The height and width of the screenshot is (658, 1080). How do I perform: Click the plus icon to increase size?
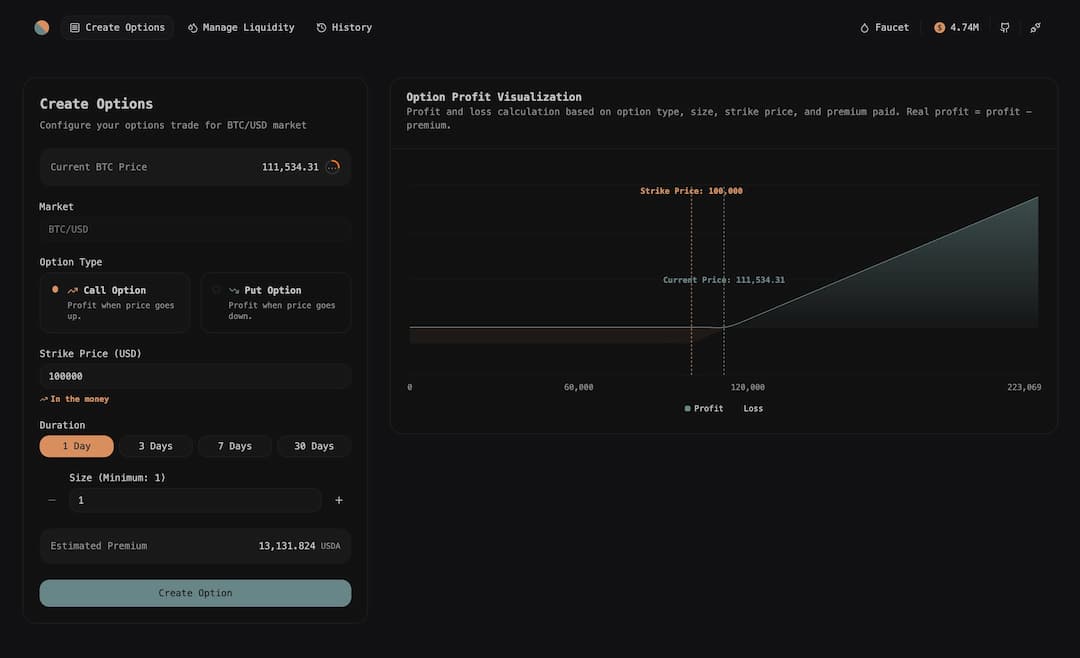(x=339, y=500)
